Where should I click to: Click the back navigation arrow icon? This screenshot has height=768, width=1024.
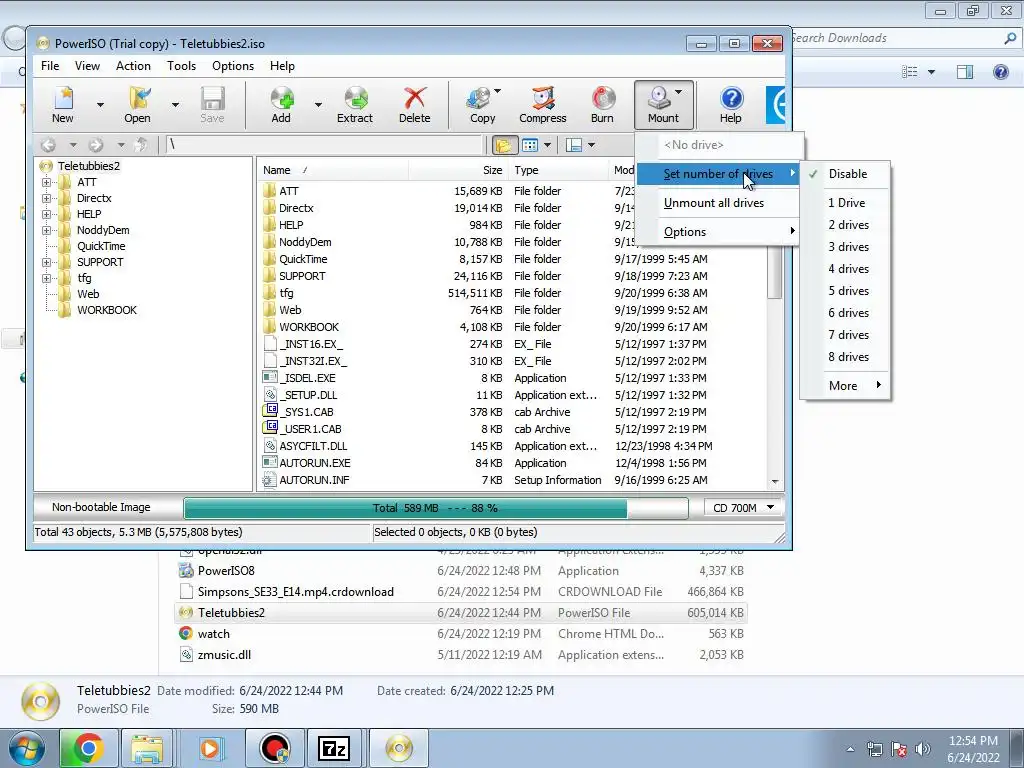[48, 145]
